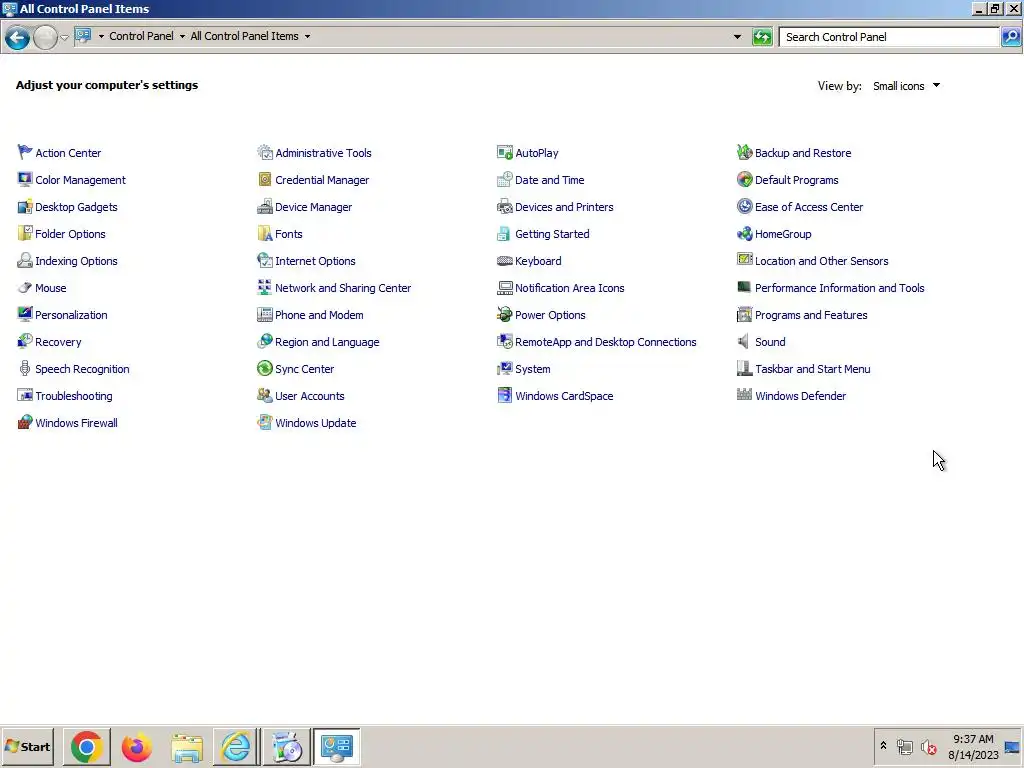Viewport: 1024px width, 768px height.
Task: Click the Mouse icon
Action: click(x=25, y=287)
